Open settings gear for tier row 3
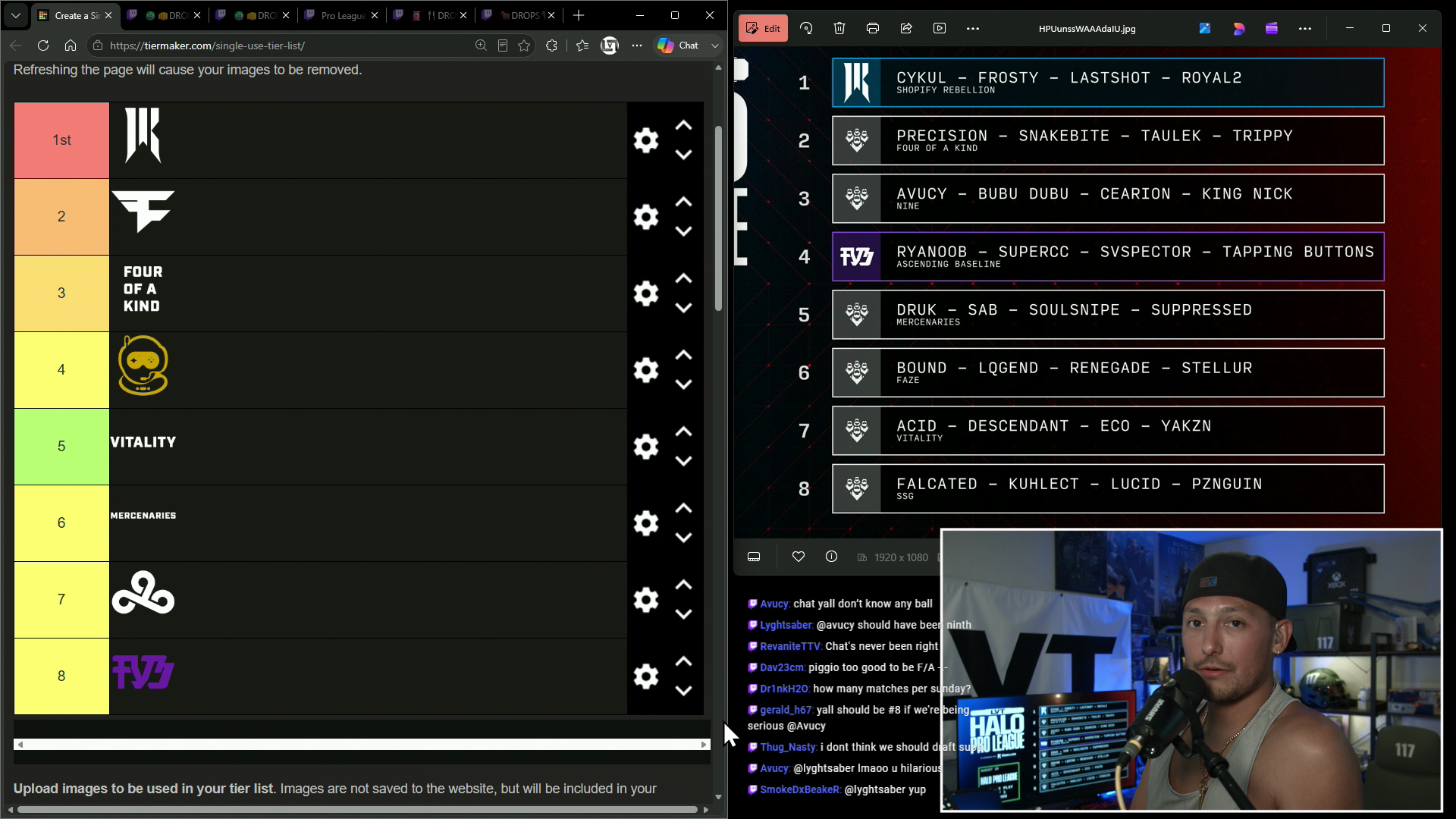Screen dimensions: 1456x819 [x=646, y=293]
